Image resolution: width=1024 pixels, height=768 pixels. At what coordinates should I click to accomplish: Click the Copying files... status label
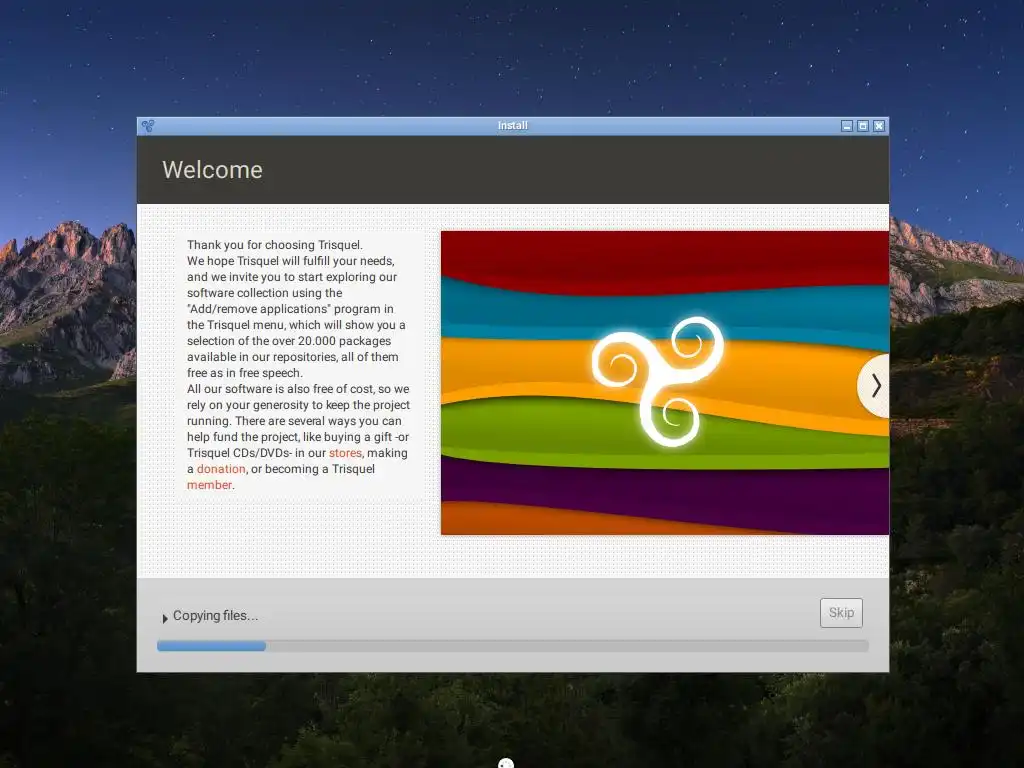(x=216, y=616)
